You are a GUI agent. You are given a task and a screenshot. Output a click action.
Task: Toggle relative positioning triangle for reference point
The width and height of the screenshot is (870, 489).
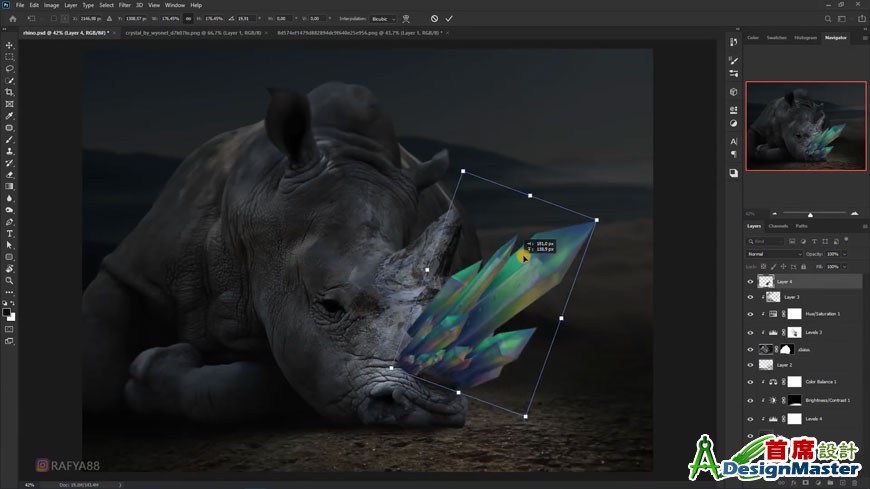tap(109, 19)
